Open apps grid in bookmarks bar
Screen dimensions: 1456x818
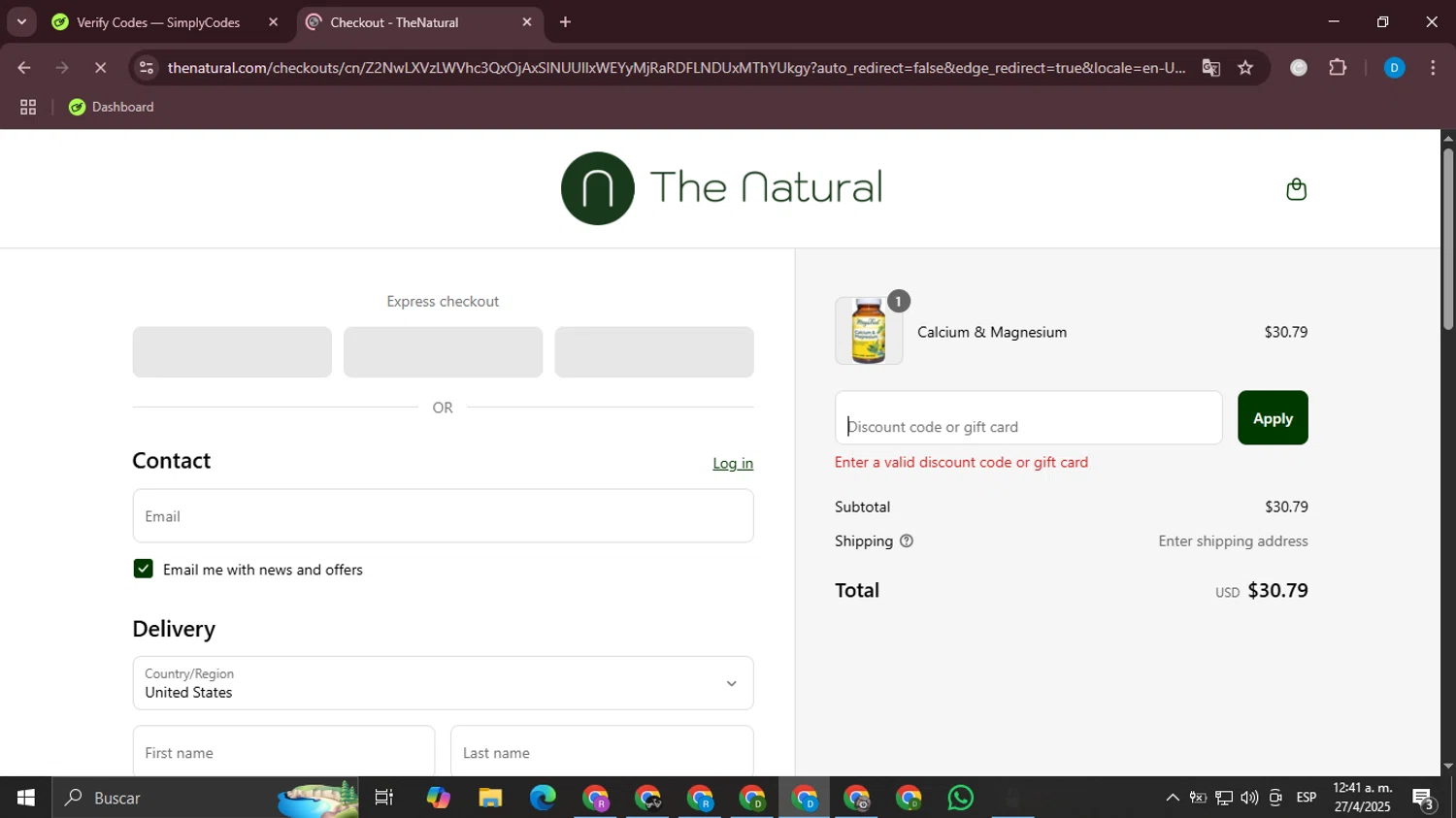pyautogui.click(x=28, y=108)
